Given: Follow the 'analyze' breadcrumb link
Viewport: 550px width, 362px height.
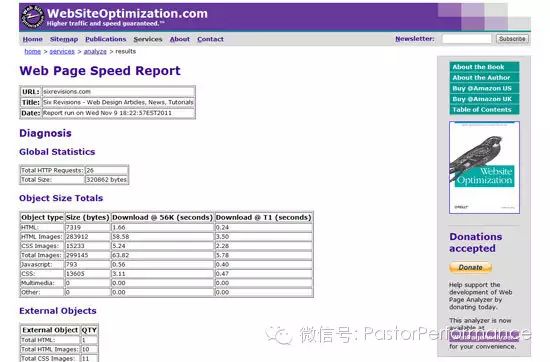Looking at the screenshot, I should click(95, 52).
